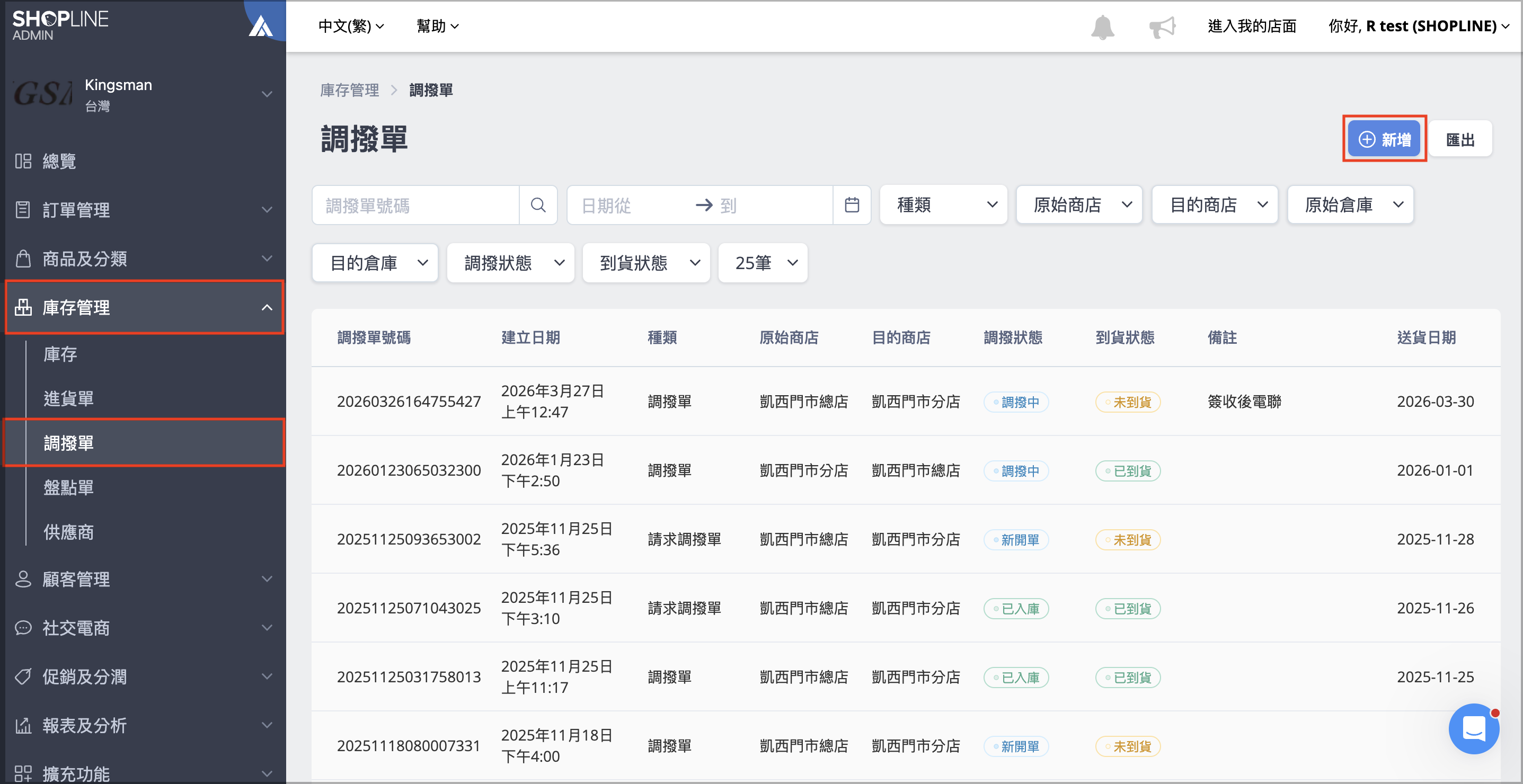The width and height of the screenshot is (1523, 784).
Task: Focus the 調撥單號碼 search field
Action: 415,205
